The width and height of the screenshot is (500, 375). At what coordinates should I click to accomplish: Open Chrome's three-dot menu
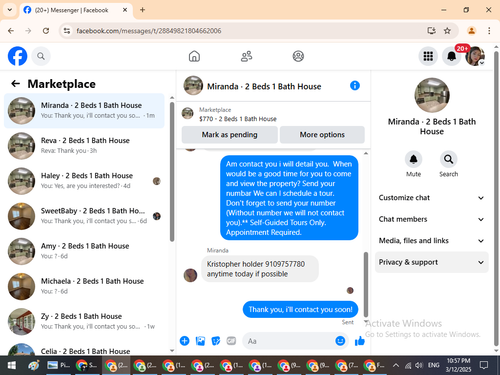click(x=489, y=31)
